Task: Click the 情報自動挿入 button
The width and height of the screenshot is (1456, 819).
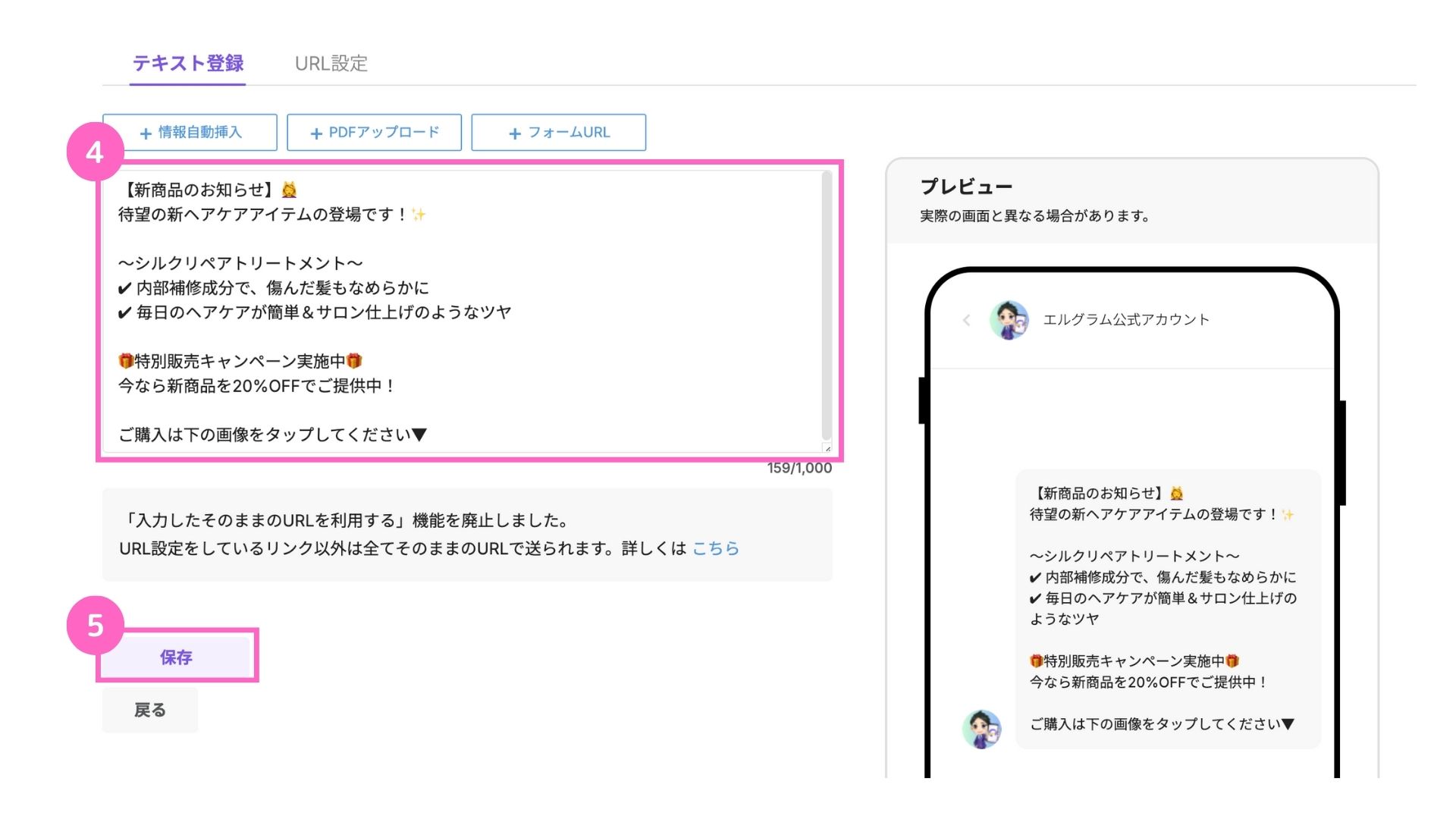Action: pos(190,133)
